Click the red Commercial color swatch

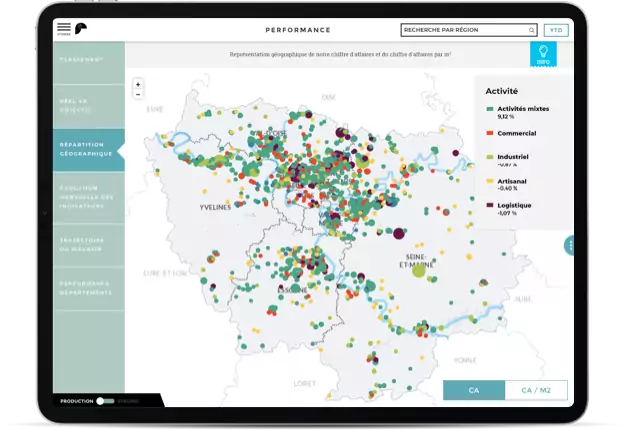tap(489, 133)
